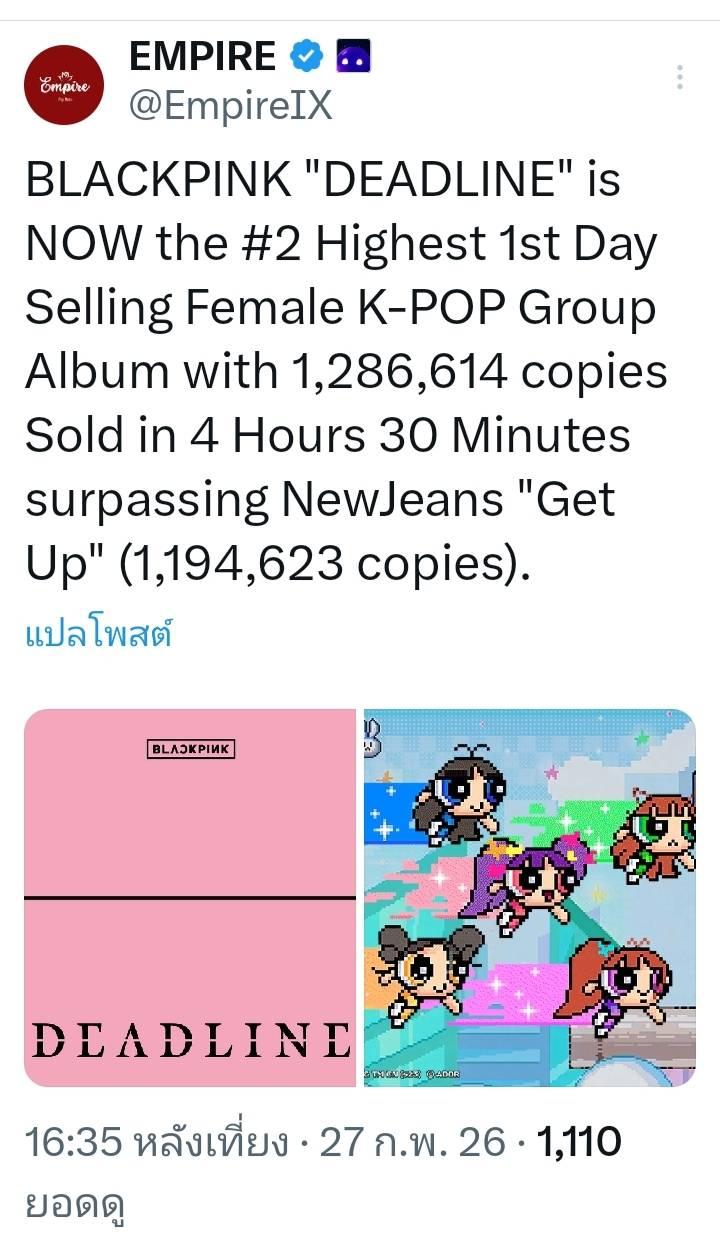Click the post date 27 ก.พ. 26
The width and height of the screenshot is (720, 1246).
[x=412, y=1142]
